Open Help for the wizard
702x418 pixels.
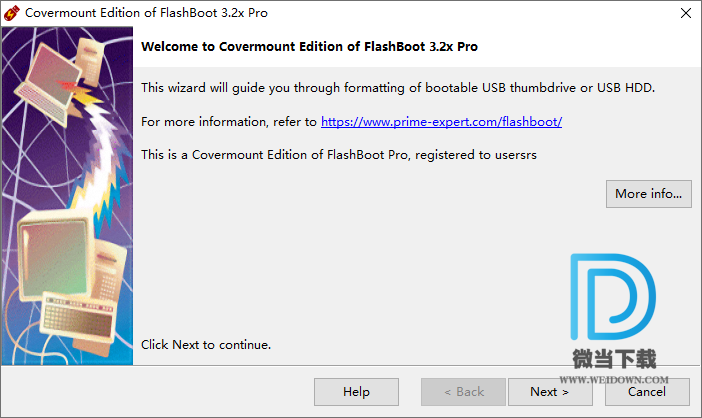tap(356, 392)
